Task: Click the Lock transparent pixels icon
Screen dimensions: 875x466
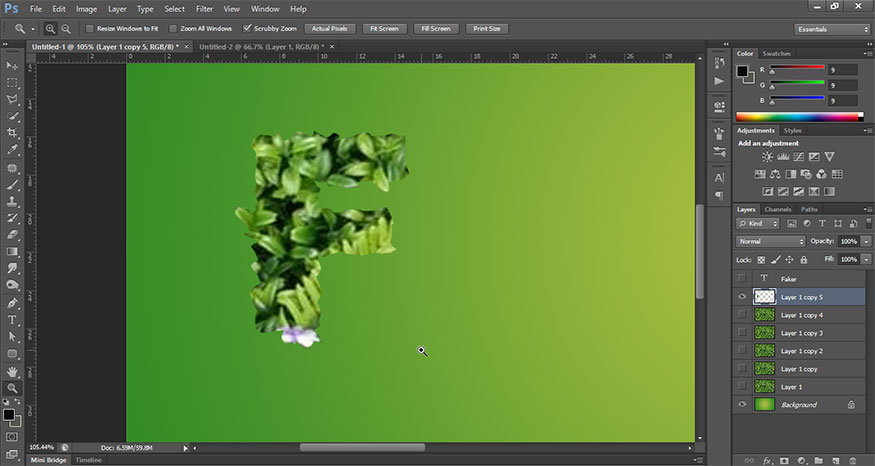Action: [x=761, y=260]
